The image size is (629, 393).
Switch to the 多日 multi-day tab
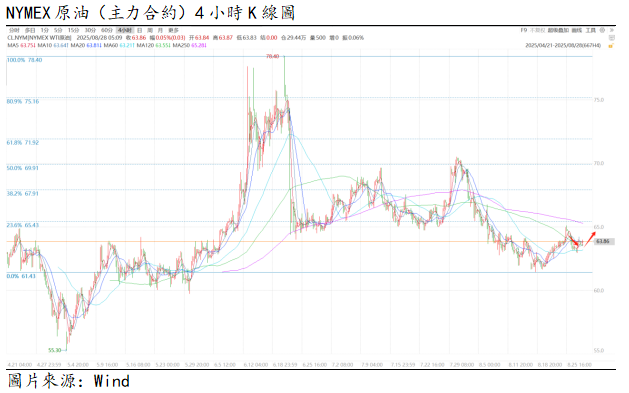tap(30, 30)
